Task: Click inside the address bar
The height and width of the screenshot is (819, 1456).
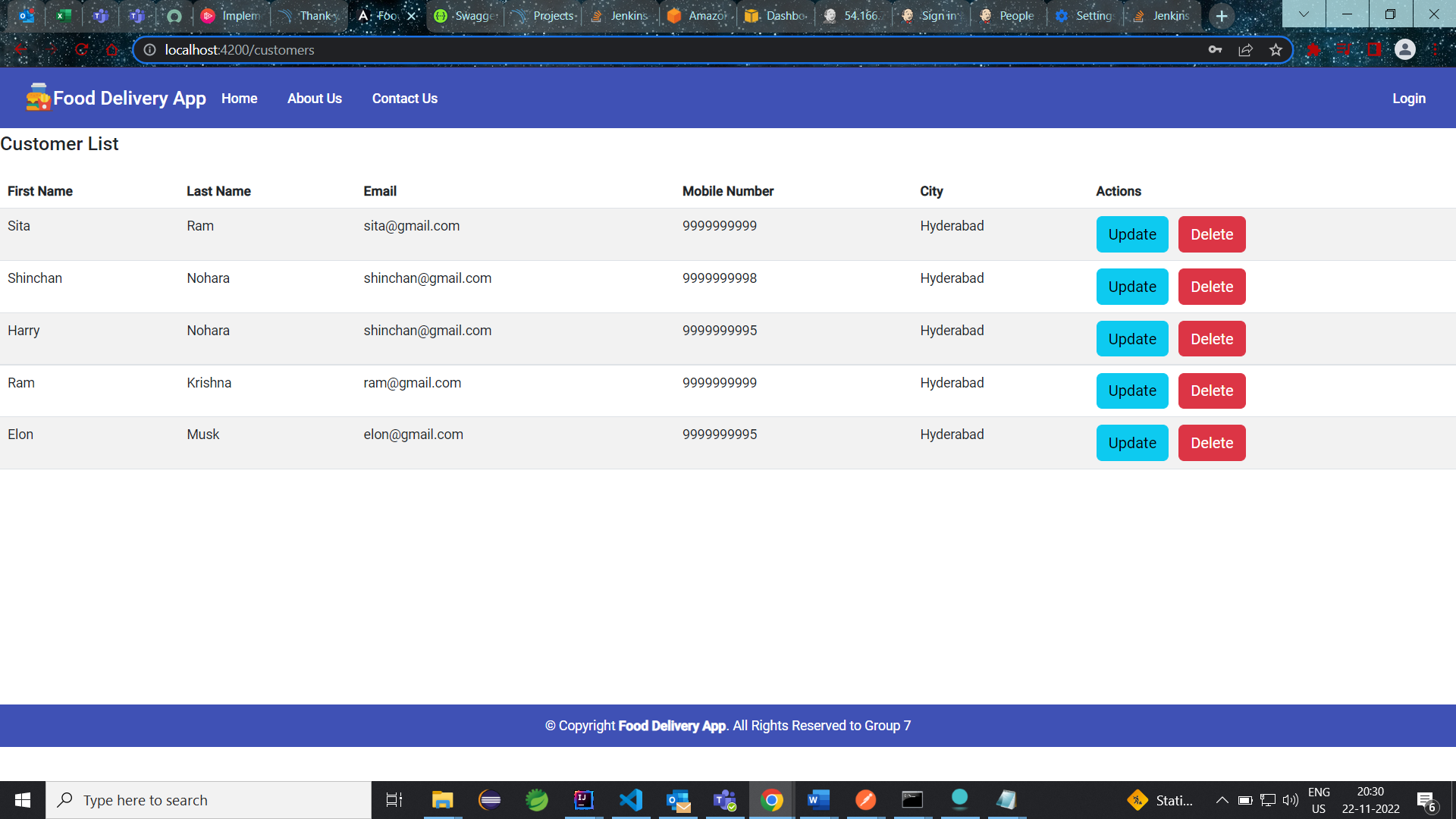Action: pyautogui.click(x=531, y=49)
